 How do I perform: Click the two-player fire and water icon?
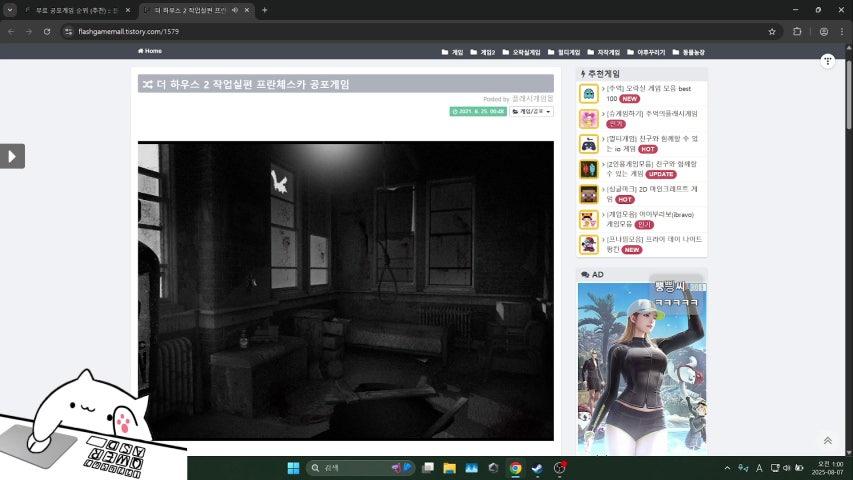tap(589, 169)
